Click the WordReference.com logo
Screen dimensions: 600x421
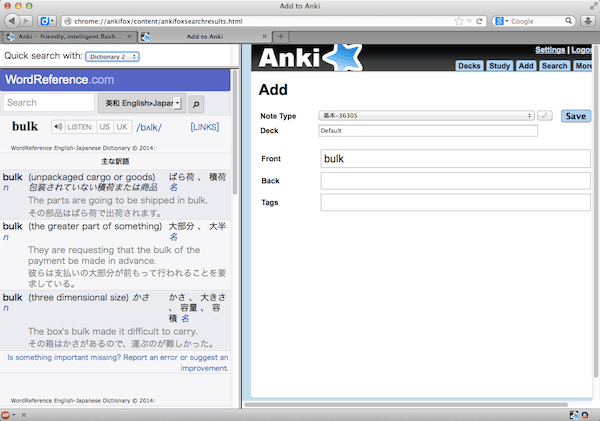59,80
